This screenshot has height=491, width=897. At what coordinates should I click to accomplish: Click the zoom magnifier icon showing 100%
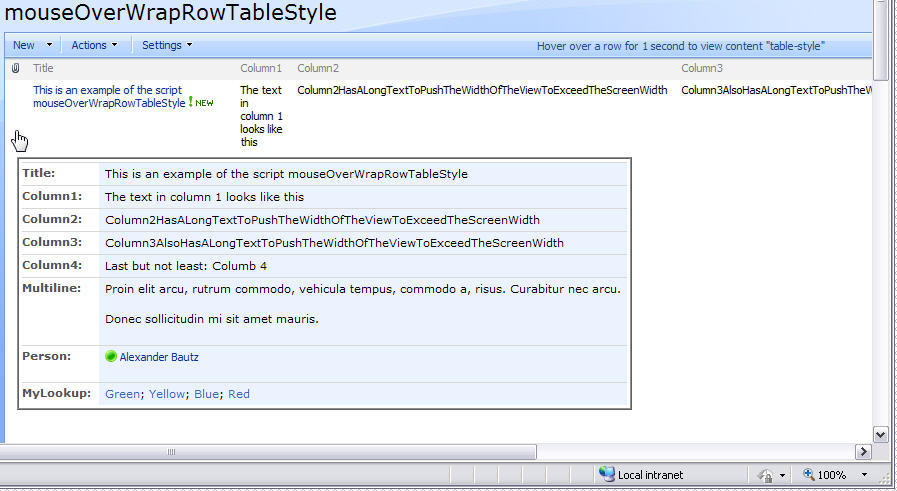(807, 475)
